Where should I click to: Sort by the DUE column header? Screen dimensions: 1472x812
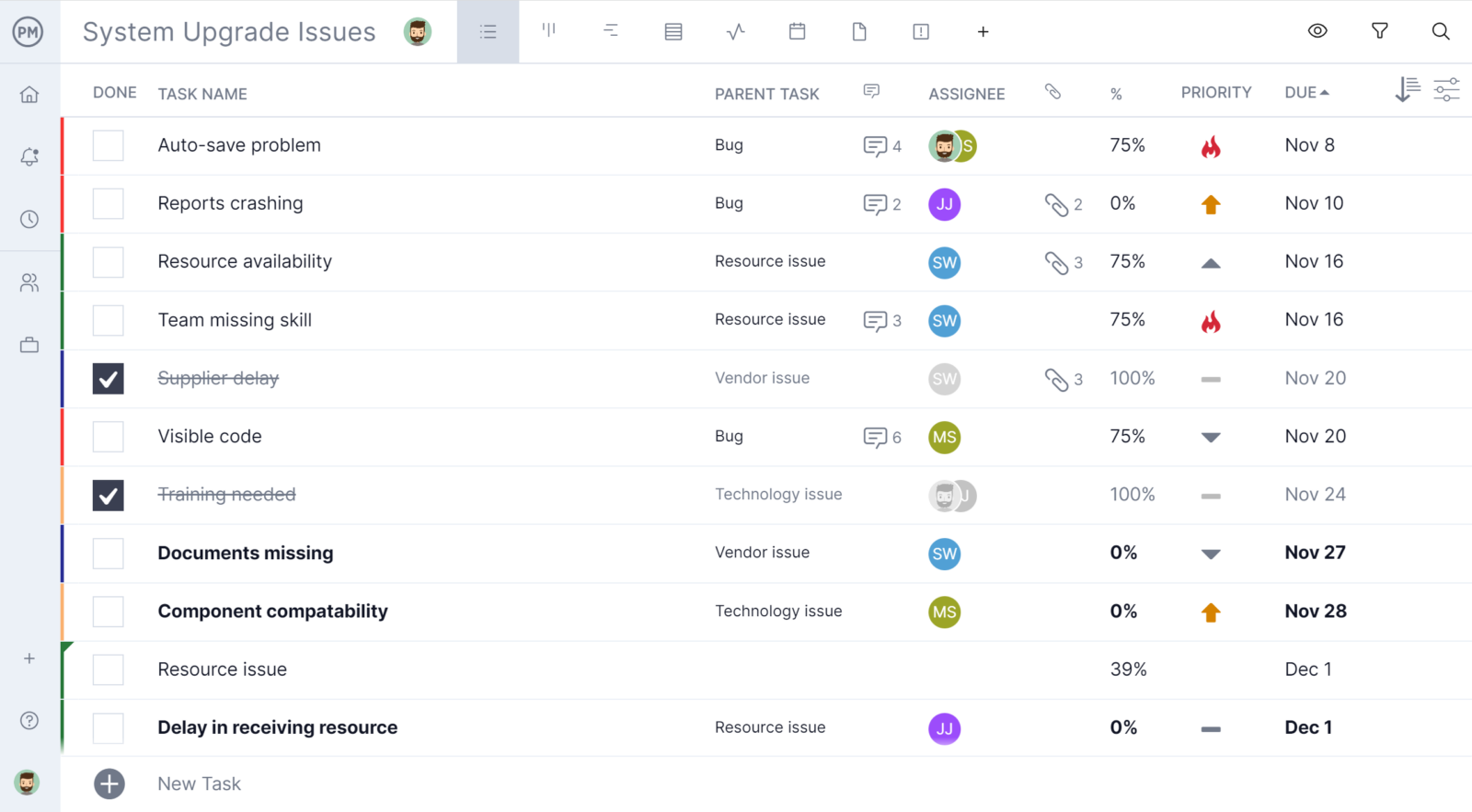tap(1306, 93)
